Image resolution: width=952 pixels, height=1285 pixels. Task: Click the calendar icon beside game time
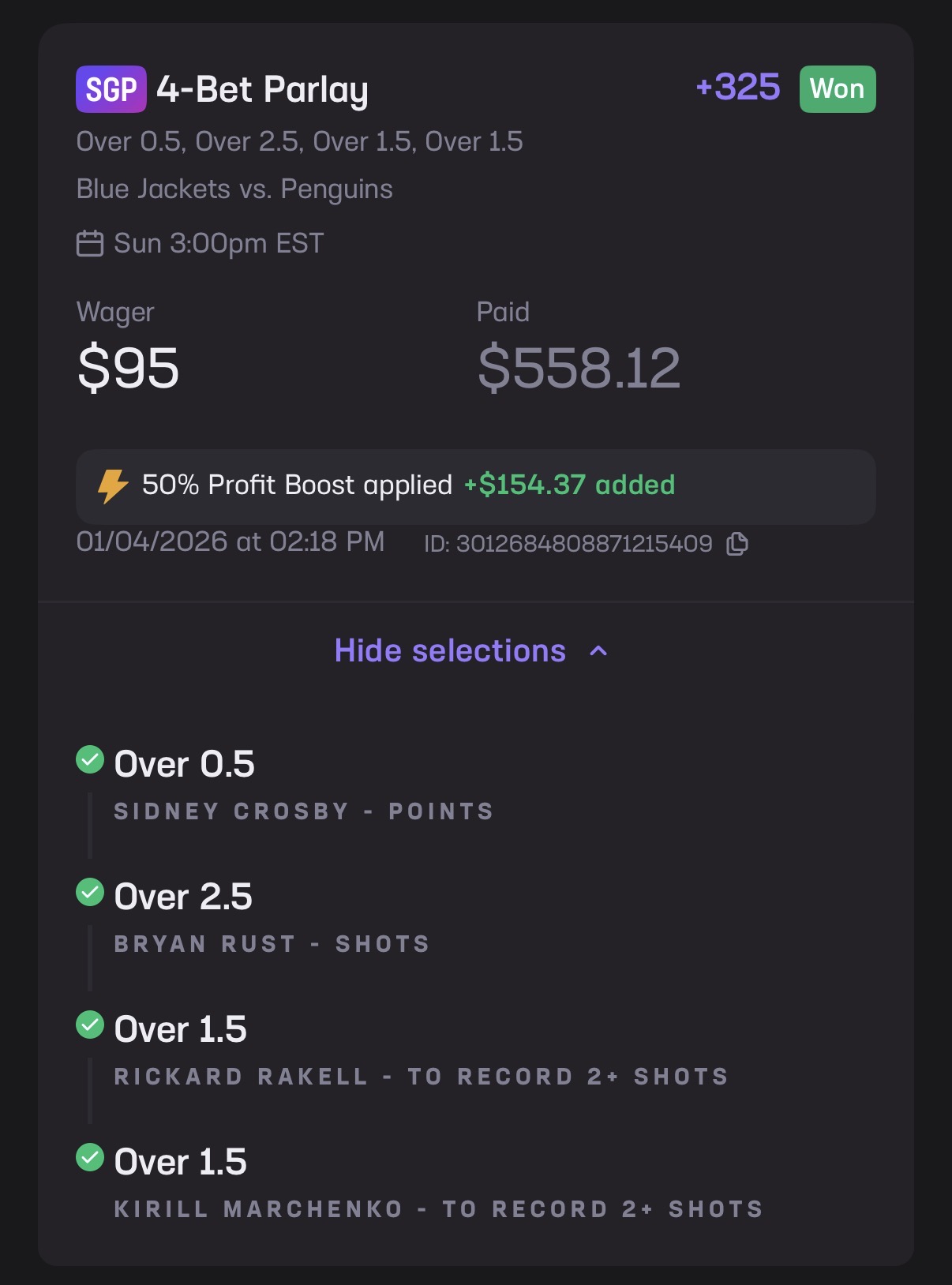[90, 243]
